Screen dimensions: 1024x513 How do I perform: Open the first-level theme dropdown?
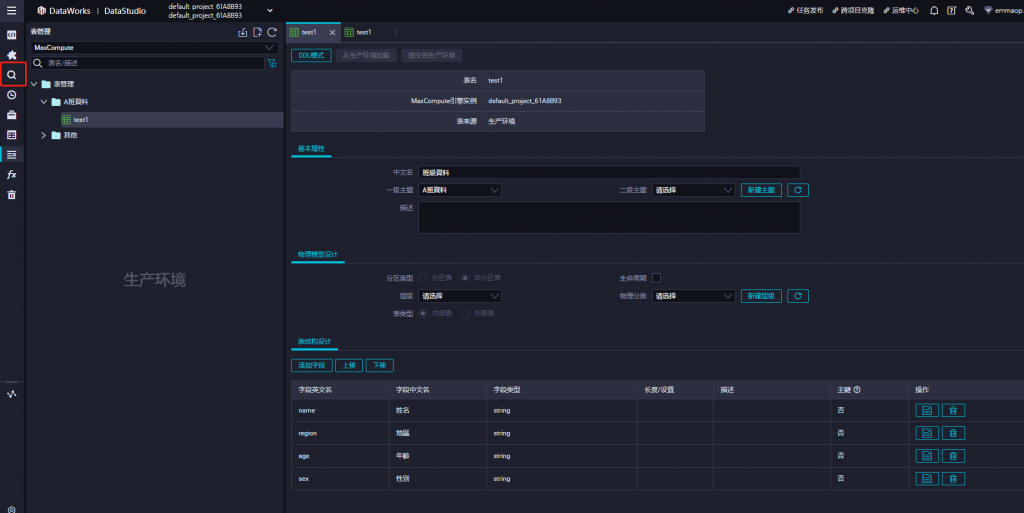click(460, 190)
